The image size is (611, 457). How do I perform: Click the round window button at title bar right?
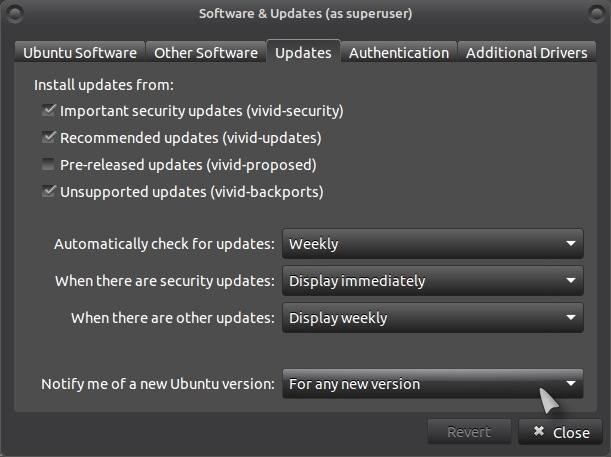(x=597, y=14)
